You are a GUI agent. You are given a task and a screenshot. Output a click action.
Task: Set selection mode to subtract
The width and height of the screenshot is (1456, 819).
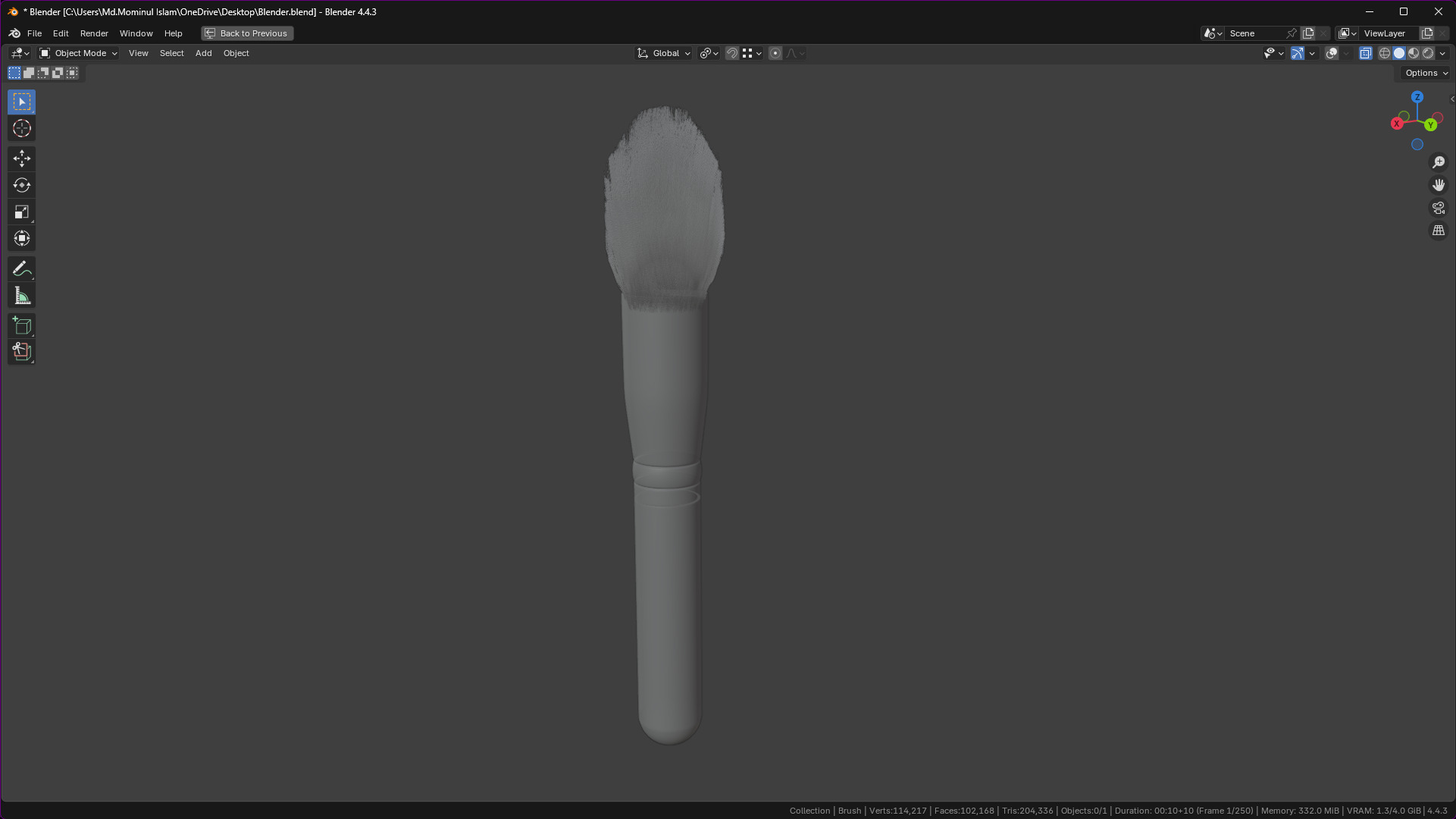click(43, 73)
